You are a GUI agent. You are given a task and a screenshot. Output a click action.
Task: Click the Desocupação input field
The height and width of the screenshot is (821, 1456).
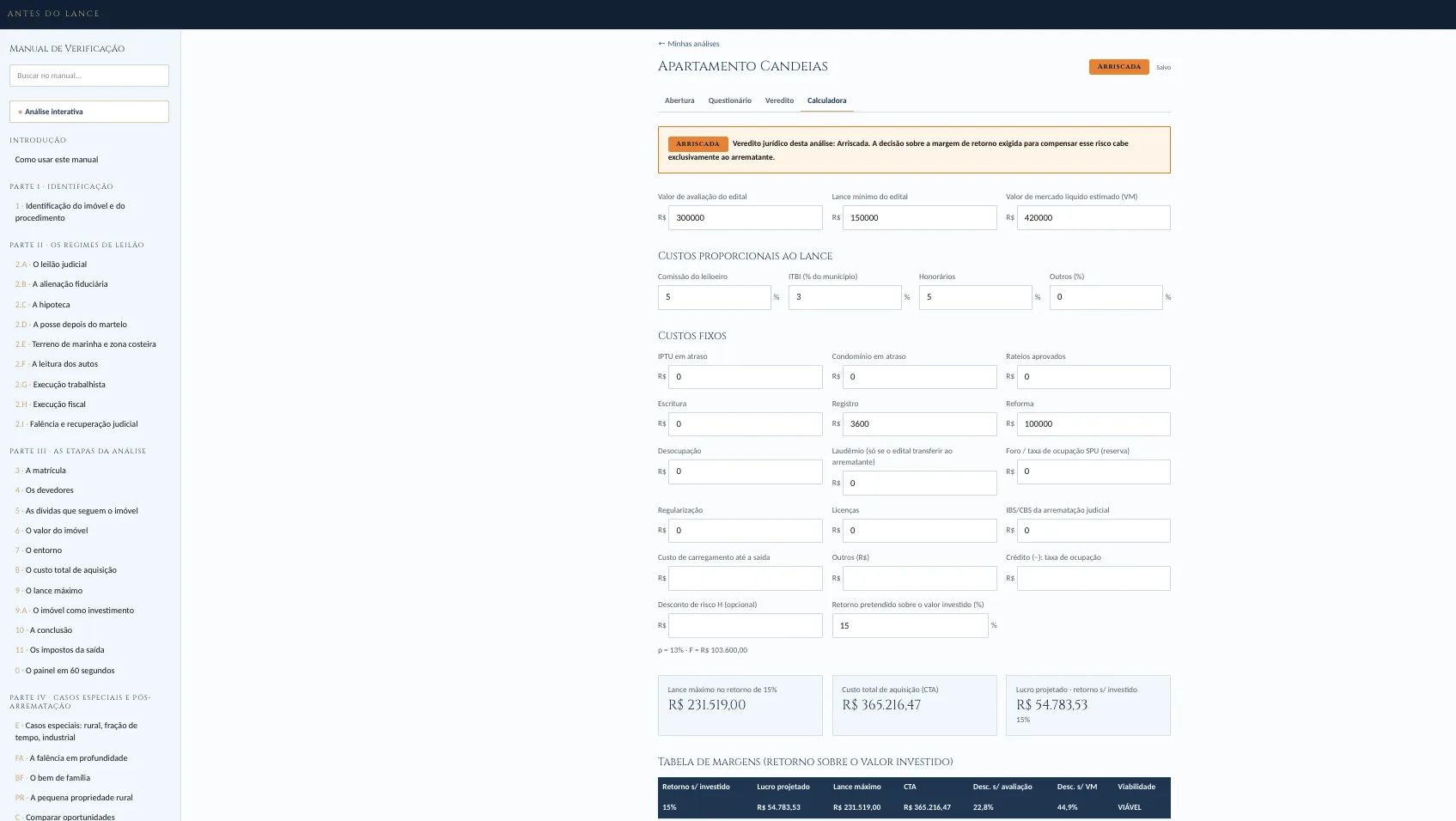(745, 471)
